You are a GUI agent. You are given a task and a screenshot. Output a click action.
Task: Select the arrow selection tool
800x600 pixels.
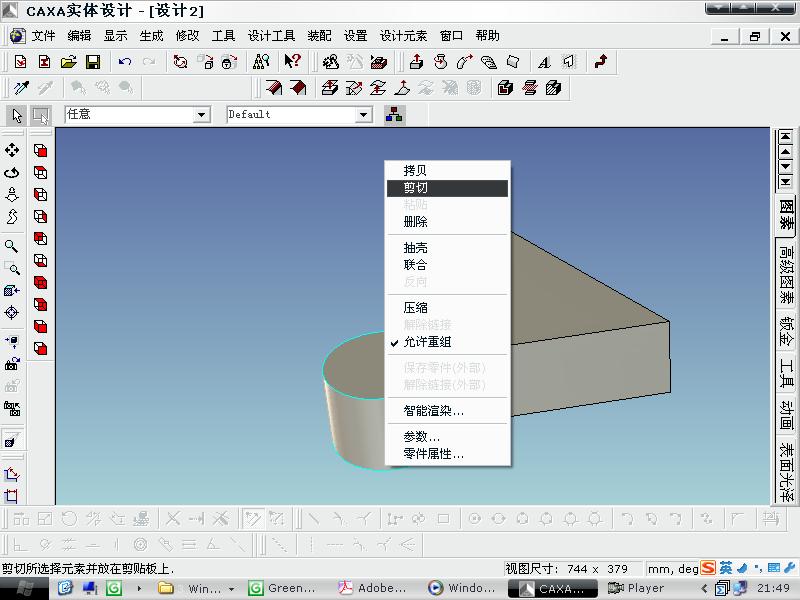[17, 115]
